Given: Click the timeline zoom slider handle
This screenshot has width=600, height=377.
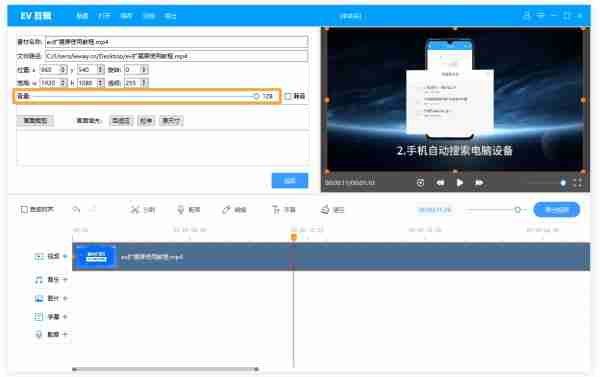Looking at the screenshot, I should (517, 210).
